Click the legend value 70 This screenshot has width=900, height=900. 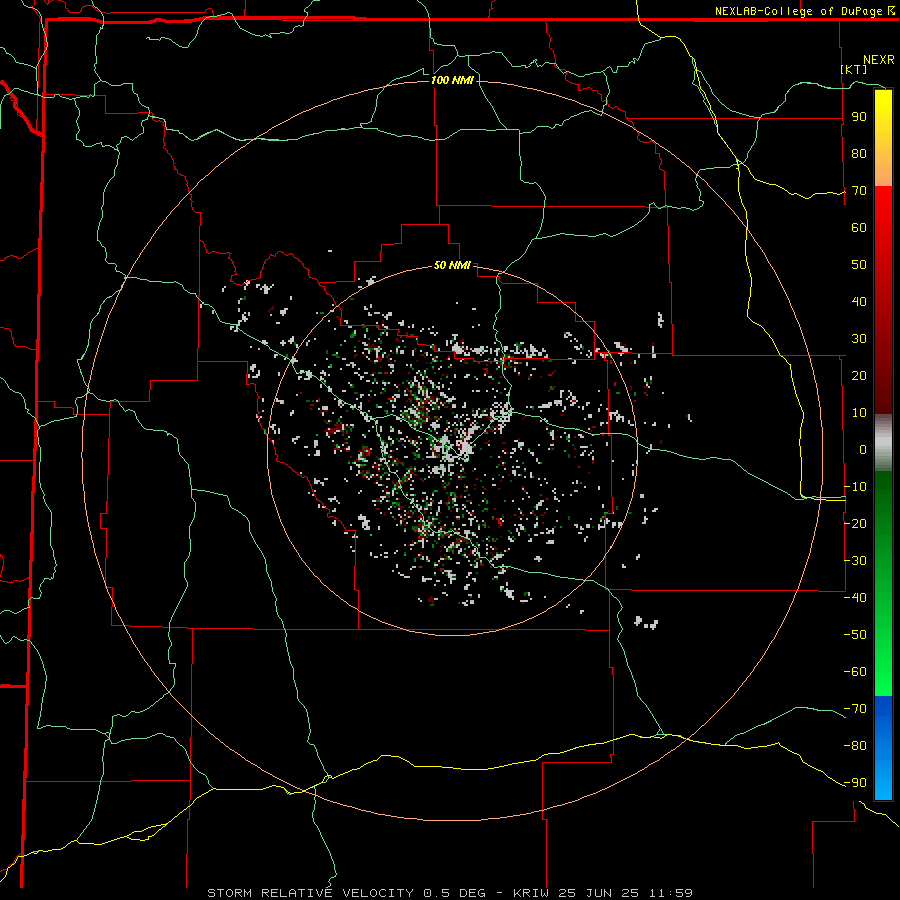(859, 191)
